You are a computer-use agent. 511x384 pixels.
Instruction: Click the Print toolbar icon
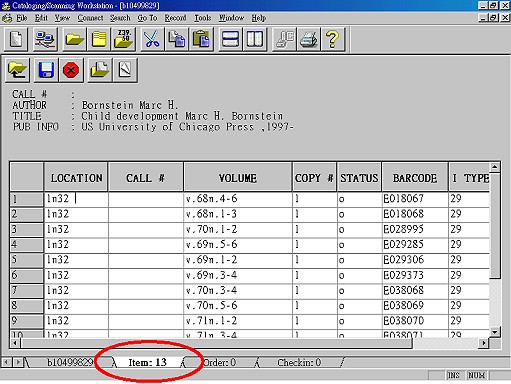[x=309, y=39]
